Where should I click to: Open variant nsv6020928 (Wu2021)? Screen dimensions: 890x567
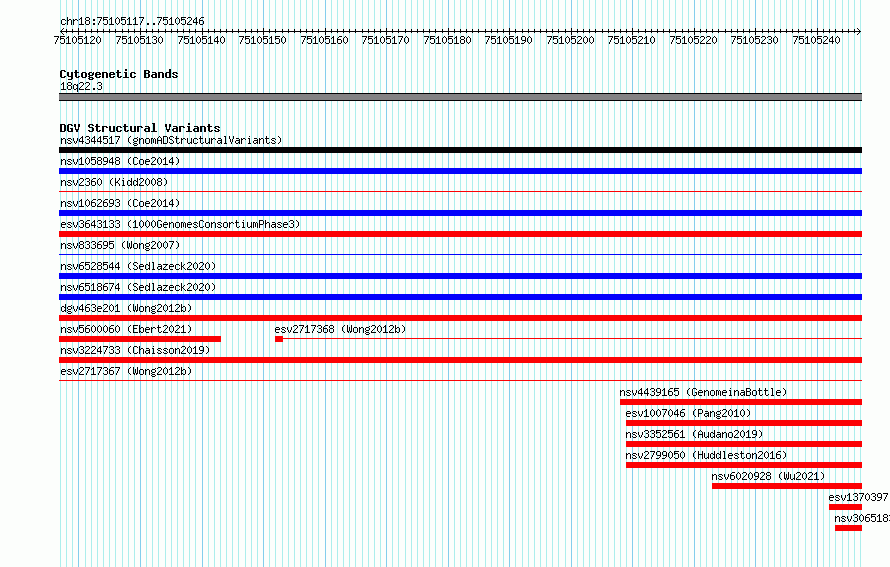769,476
